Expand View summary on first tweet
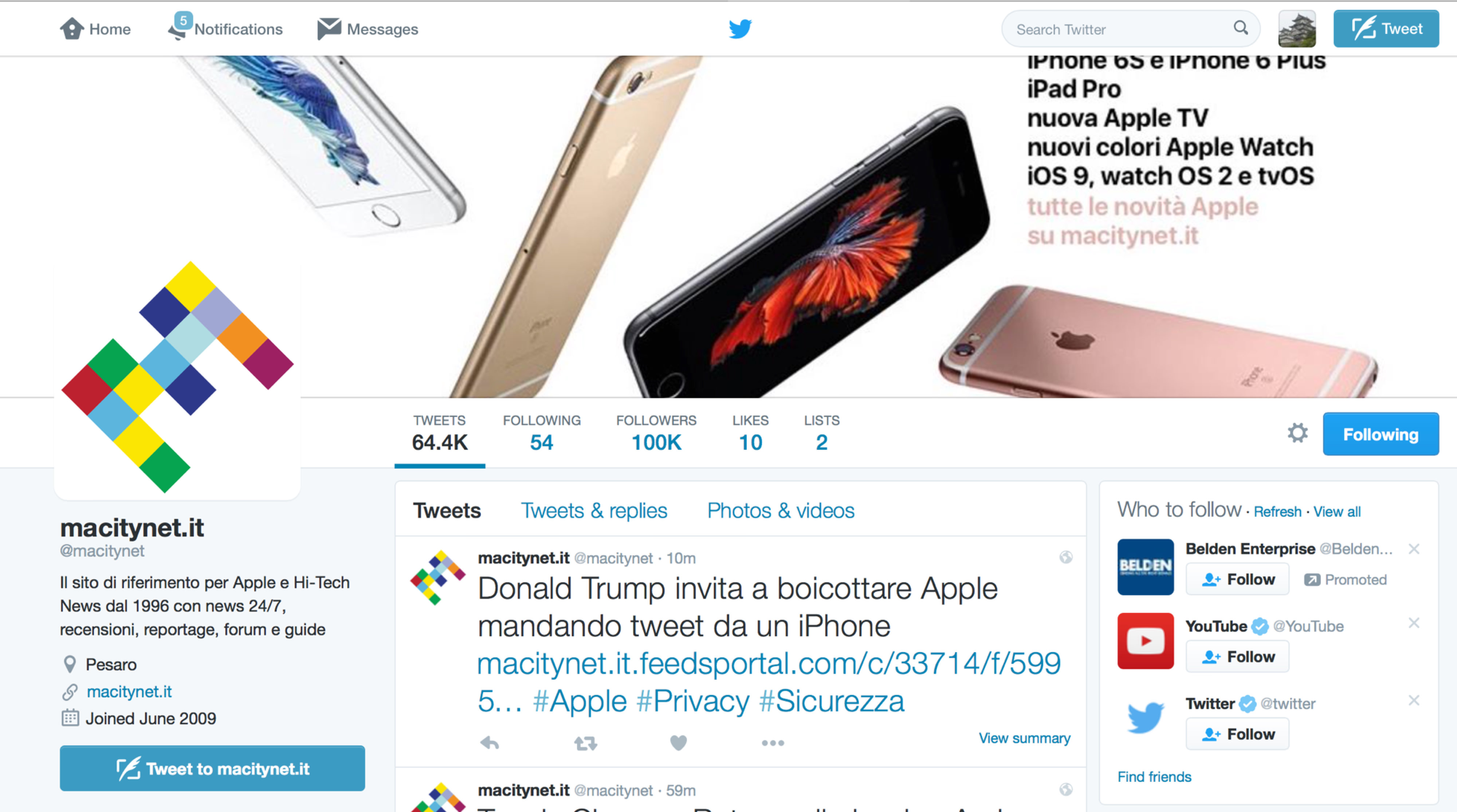Viewport: 1457px width, 812px height. [x=1024, y=738]
